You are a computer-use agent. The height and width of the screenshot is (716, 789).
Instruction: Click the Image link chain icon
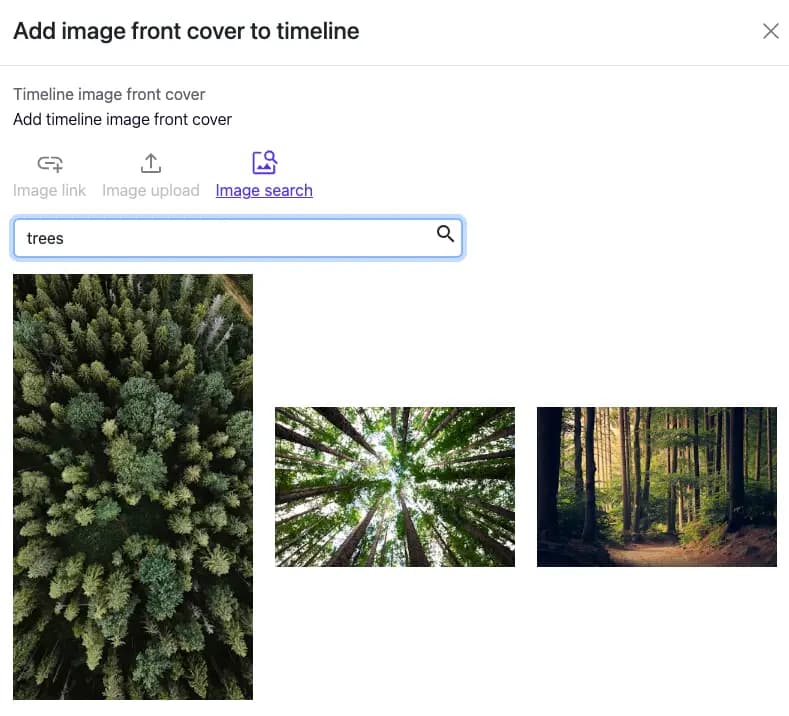[50, 163]
